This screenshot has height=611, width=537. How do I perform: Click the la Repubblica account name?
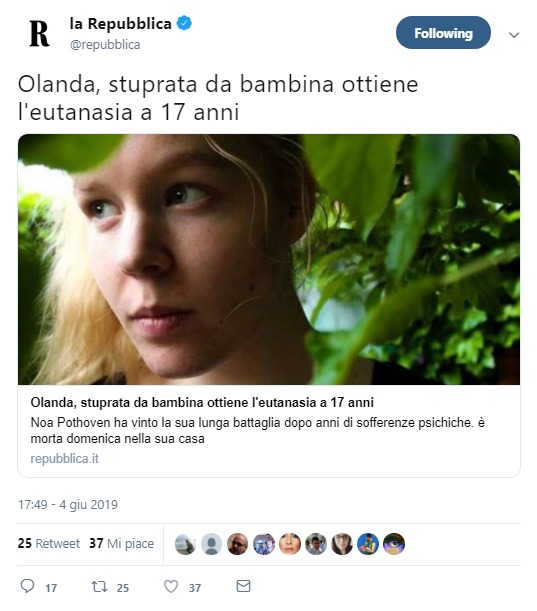pyautogui.click(x=120, y=24)
